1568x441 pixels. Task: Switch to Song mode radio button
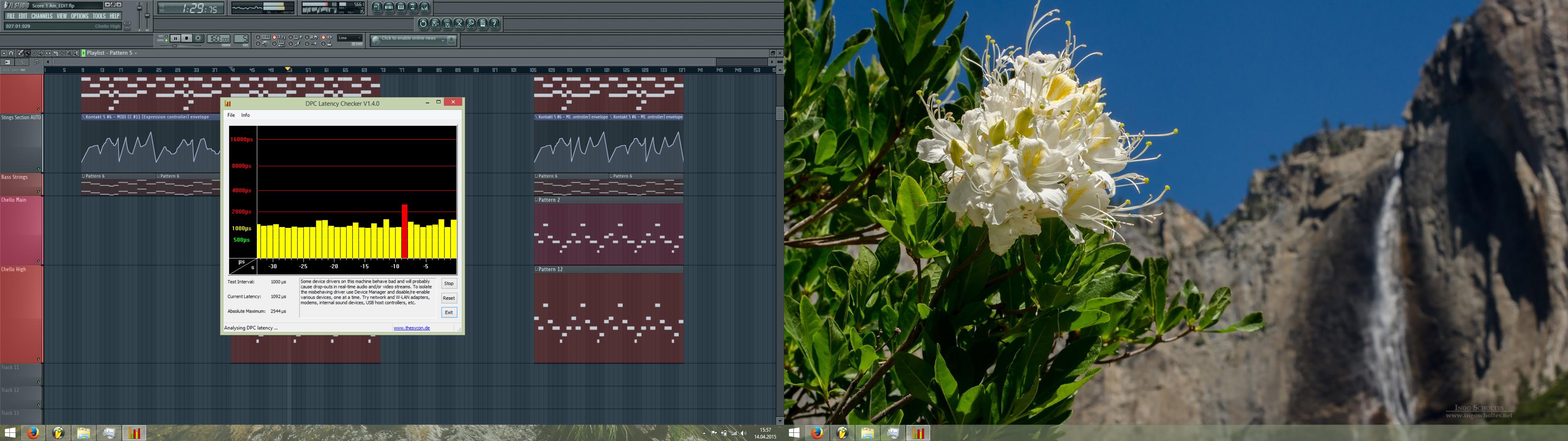[x=166, y=40]
